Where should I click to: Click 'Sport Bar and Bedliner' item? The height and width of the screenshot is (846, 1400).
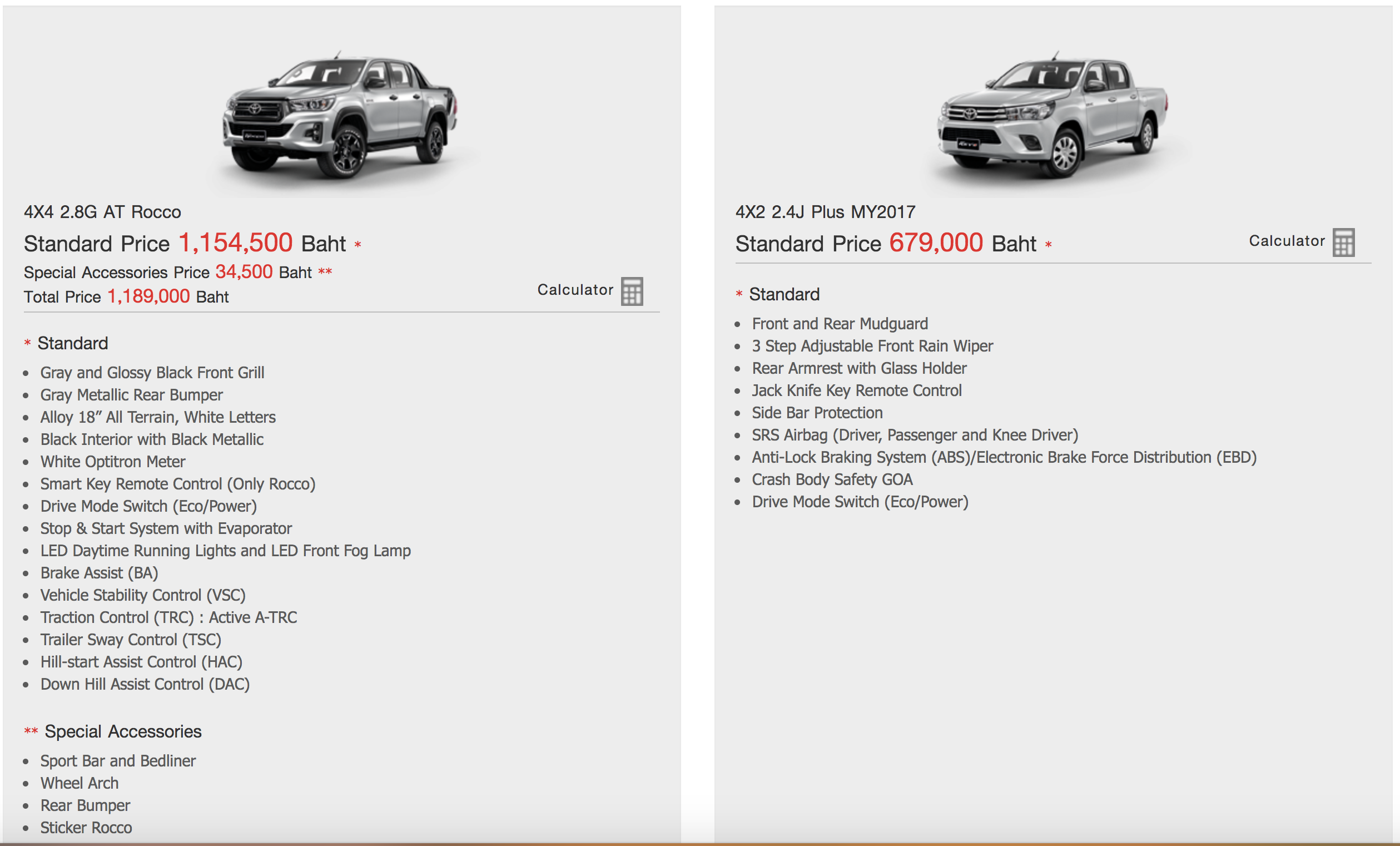[x=118, y=761]
